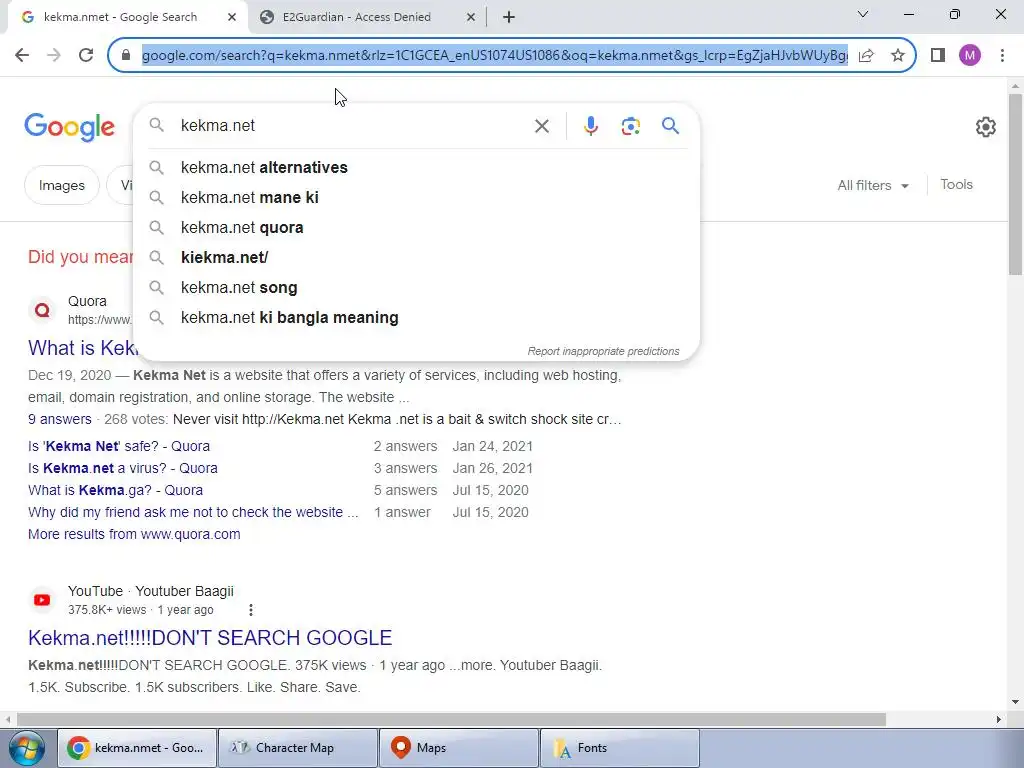Open Google quick settings gear
Screen dimensions: 1024x768
(985, 127)
